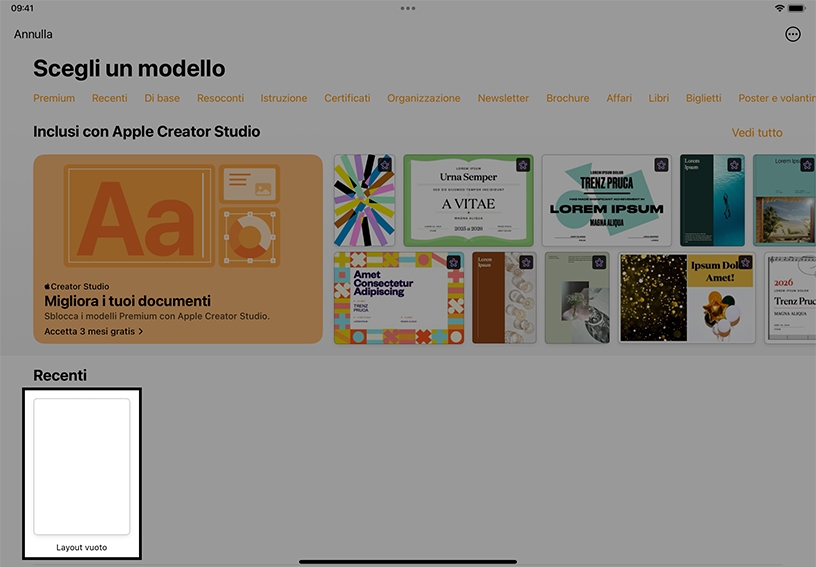Choose the Ipsum Dolor Amet party template

tap(687, 298)
